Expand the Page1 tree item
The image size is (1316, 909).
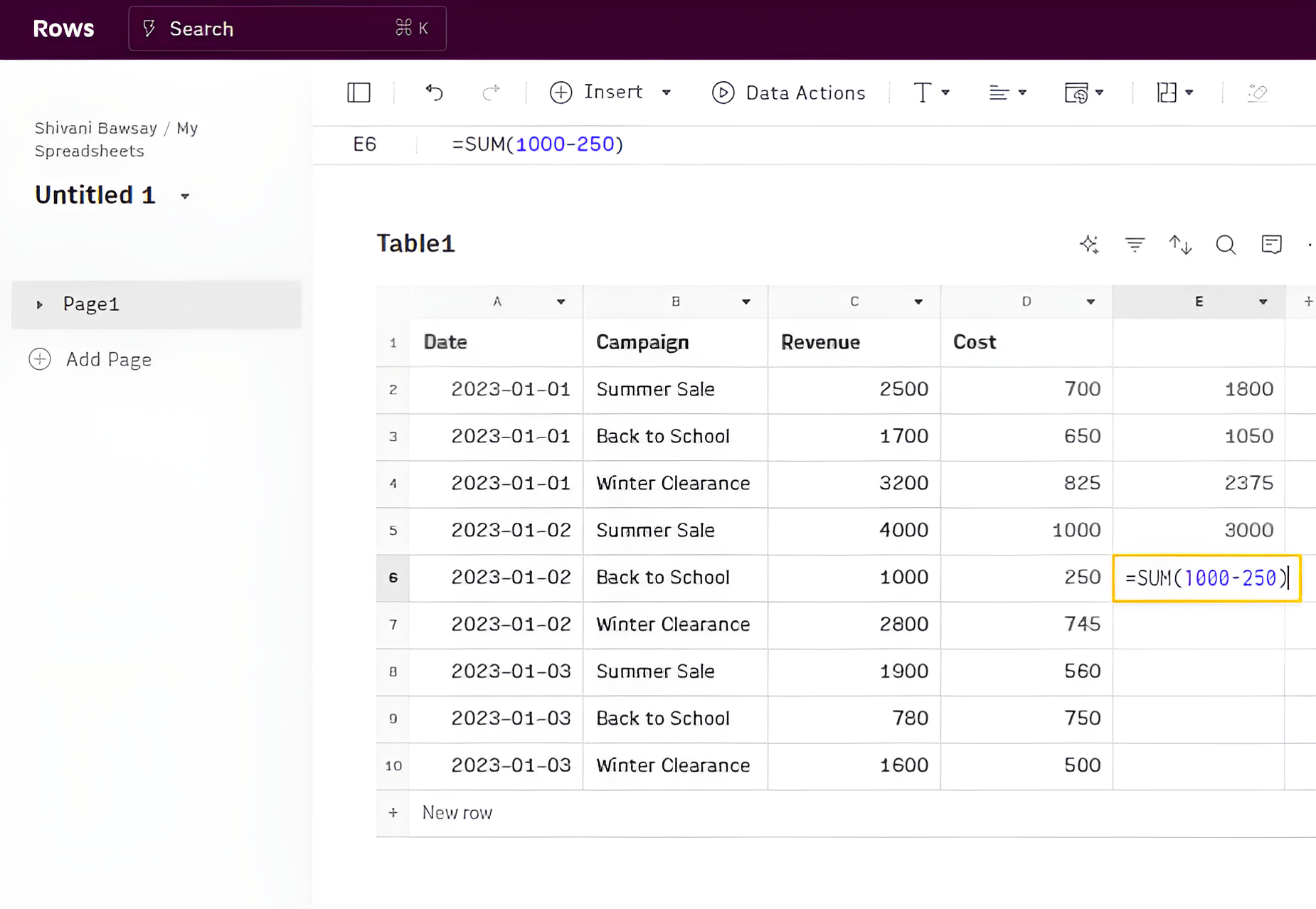pos(39,304)
